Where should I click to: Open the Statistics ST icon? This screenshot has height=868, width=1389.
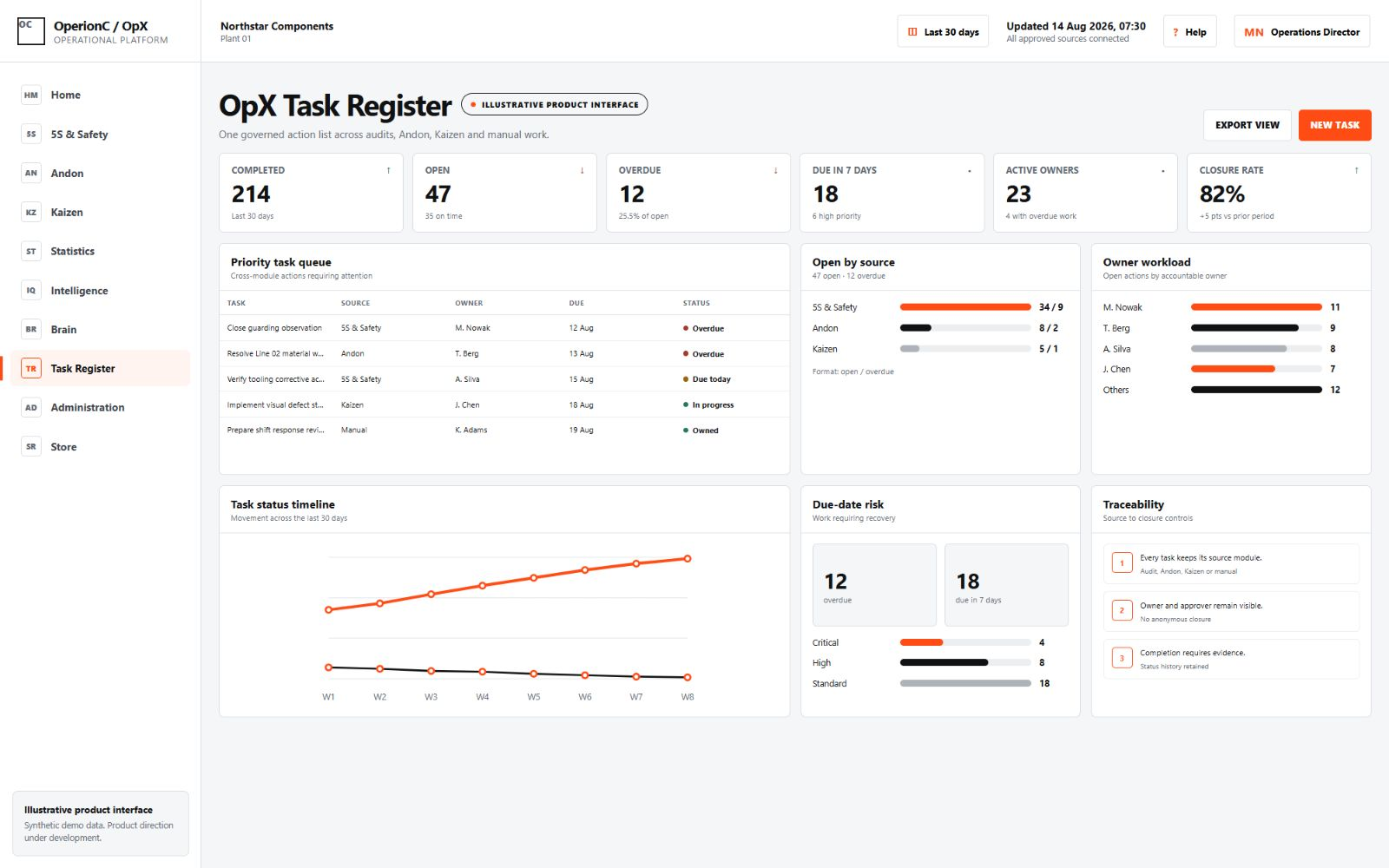[31, 252]
